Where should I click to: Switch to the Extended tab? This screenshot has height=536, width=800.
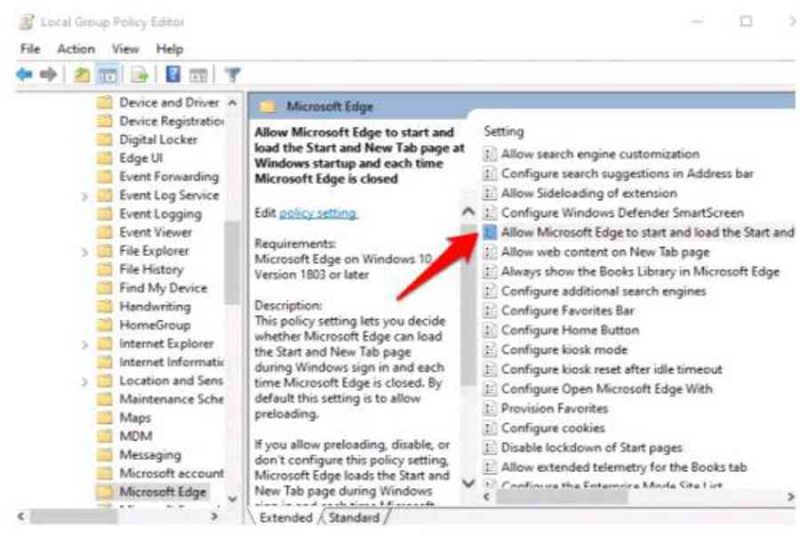click(x=286, y=518)
